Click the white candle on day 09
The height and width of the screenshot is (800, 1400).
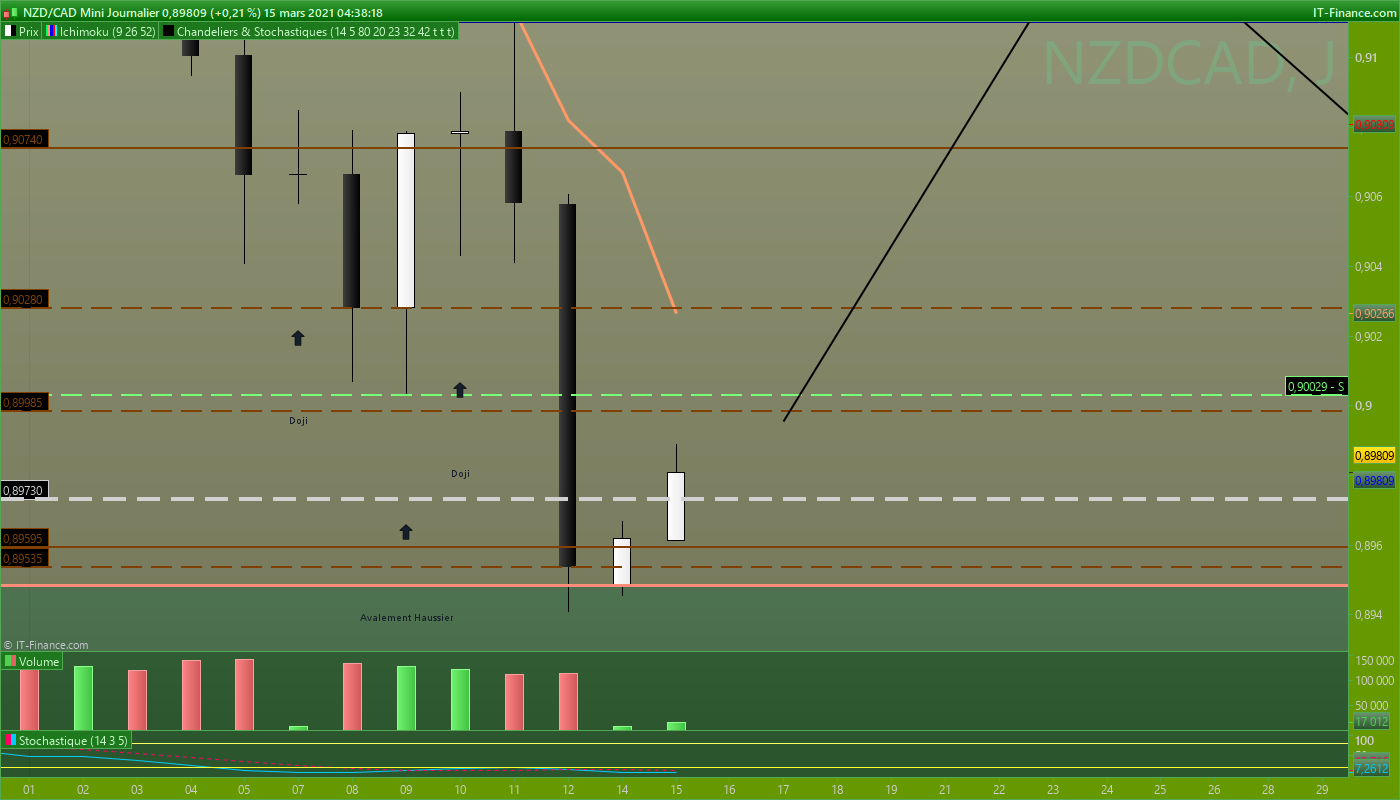(406, 220)
